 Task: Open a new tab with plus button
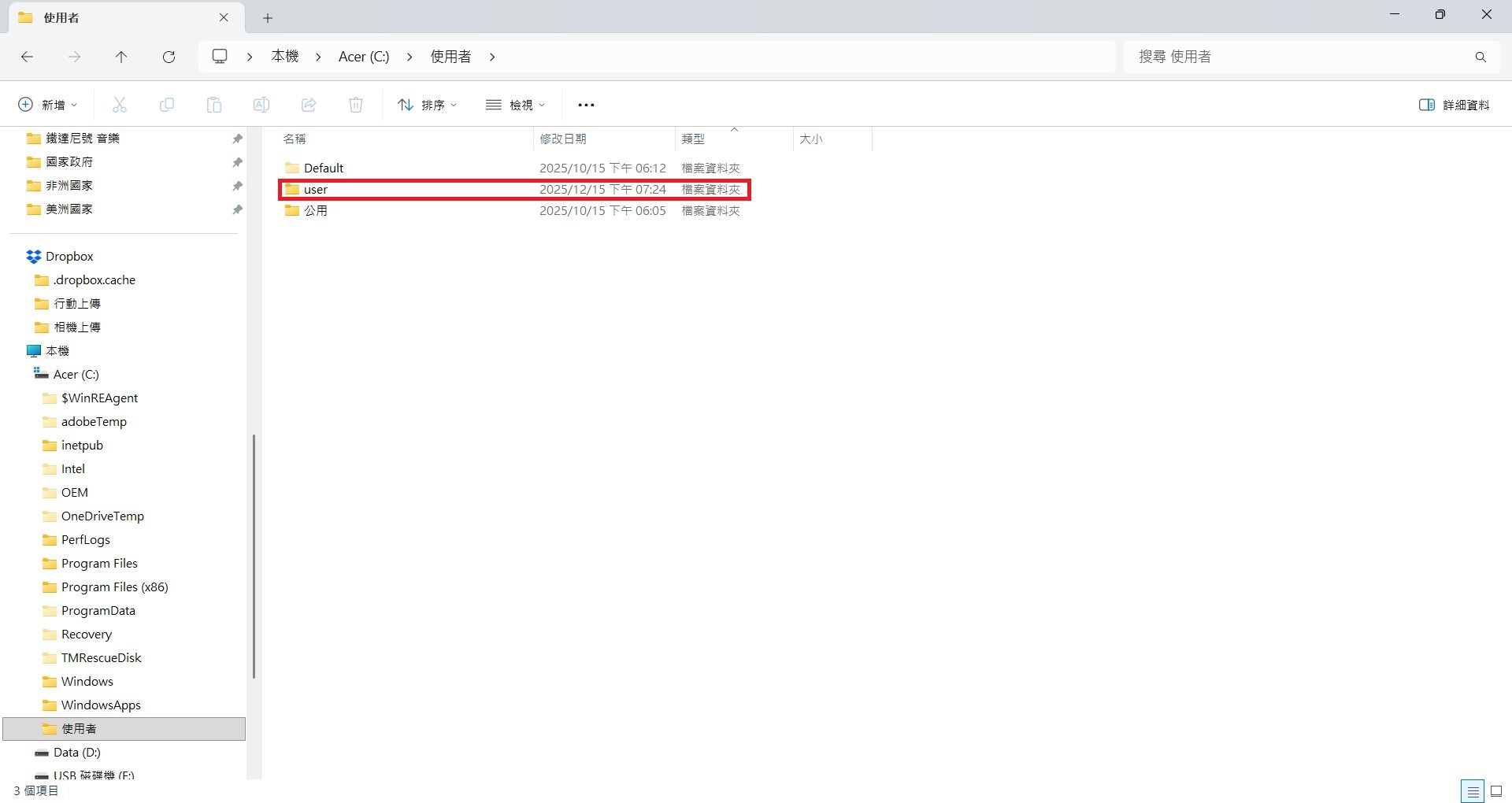pyautogui.click(x=268, y=17)
